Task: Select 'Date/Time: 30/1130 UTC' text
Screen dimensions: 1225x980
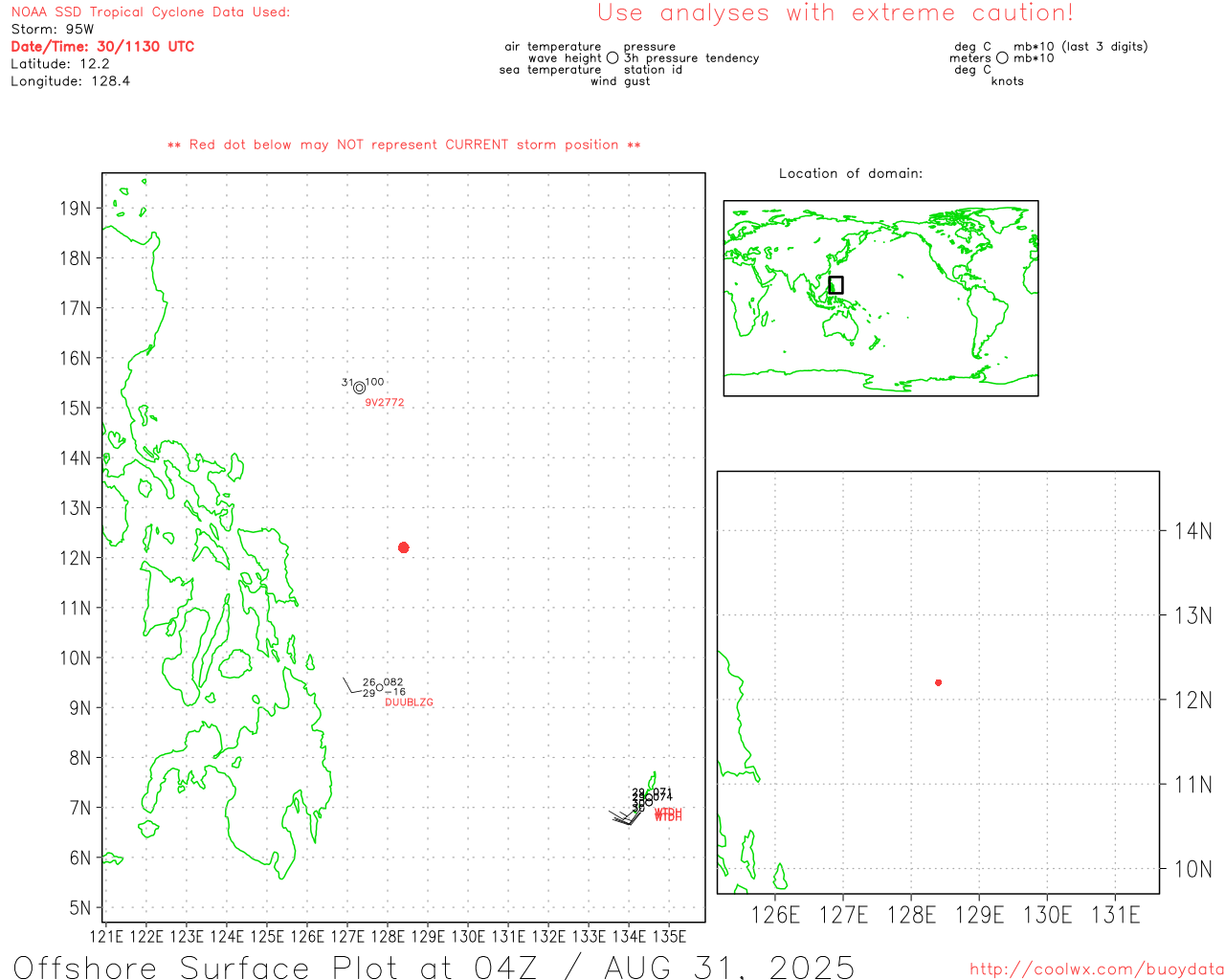Action: (102, 46)
